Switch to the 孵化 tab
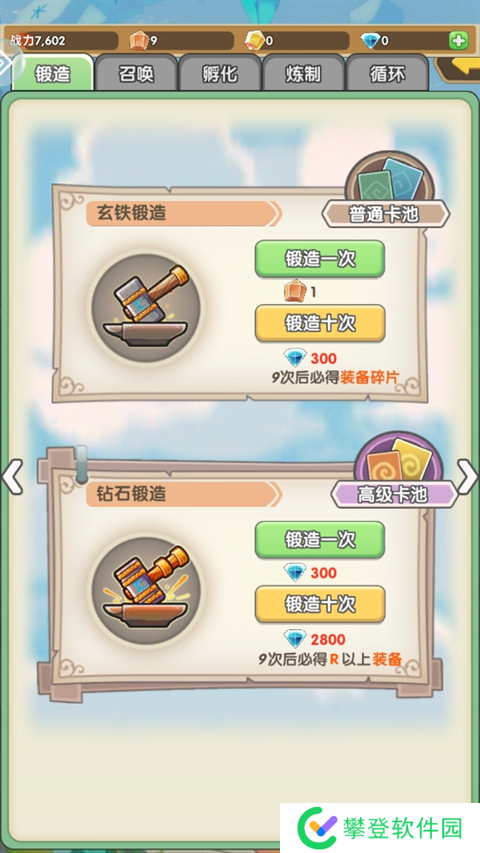 click(x=220, y=73)
